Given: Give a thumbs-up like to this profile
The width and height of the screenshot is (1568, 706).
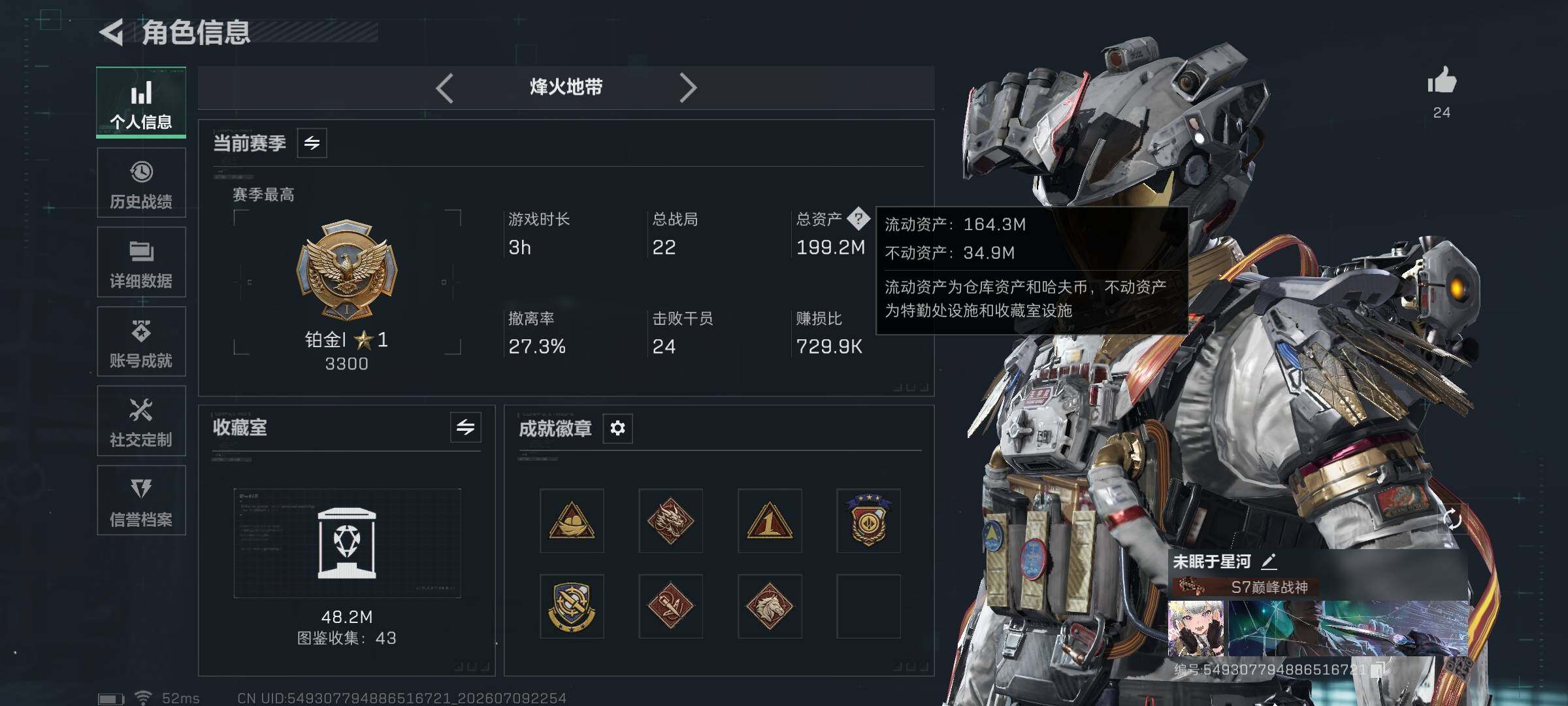Looking at the screenshot, I should pyautogui.click(x=1441, y=81).
